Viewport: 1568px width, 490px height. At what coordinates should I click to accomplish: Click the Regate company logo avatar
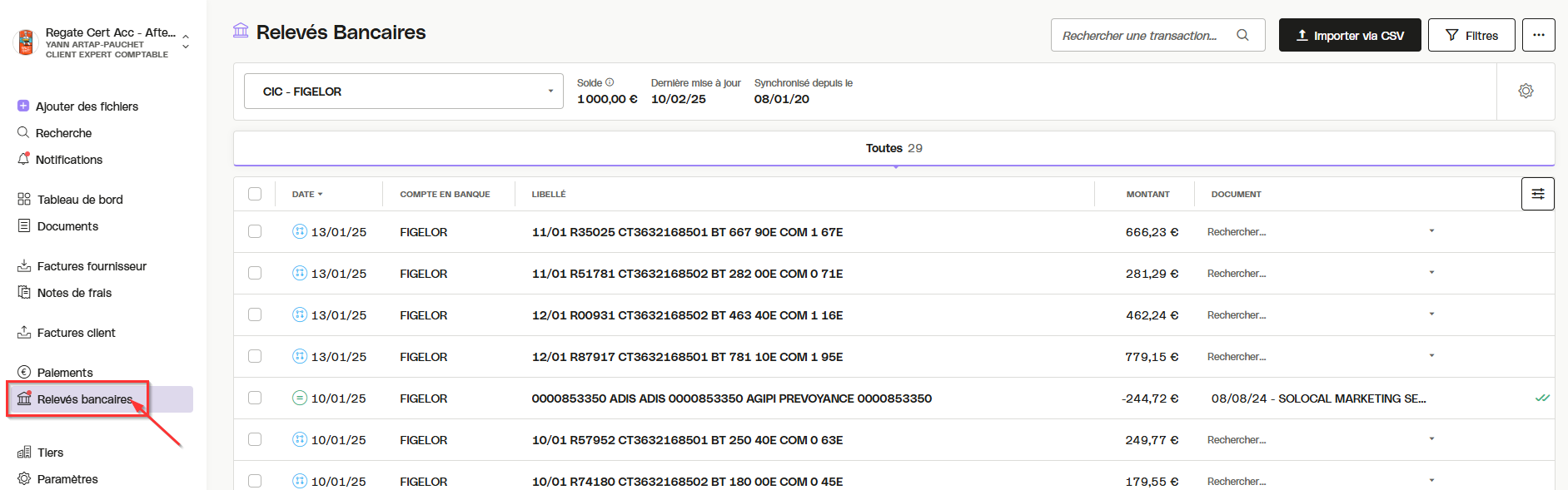tap(26, 42)
